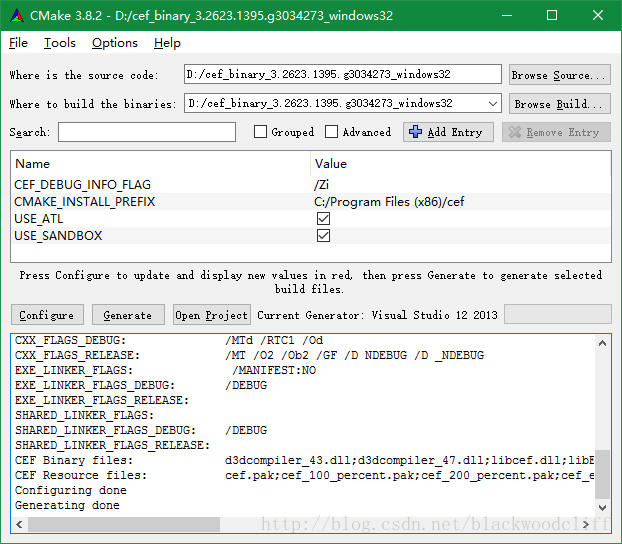Click the CEF Resource files log line
Screen dimensions: 622x544
tap(304, 475)
